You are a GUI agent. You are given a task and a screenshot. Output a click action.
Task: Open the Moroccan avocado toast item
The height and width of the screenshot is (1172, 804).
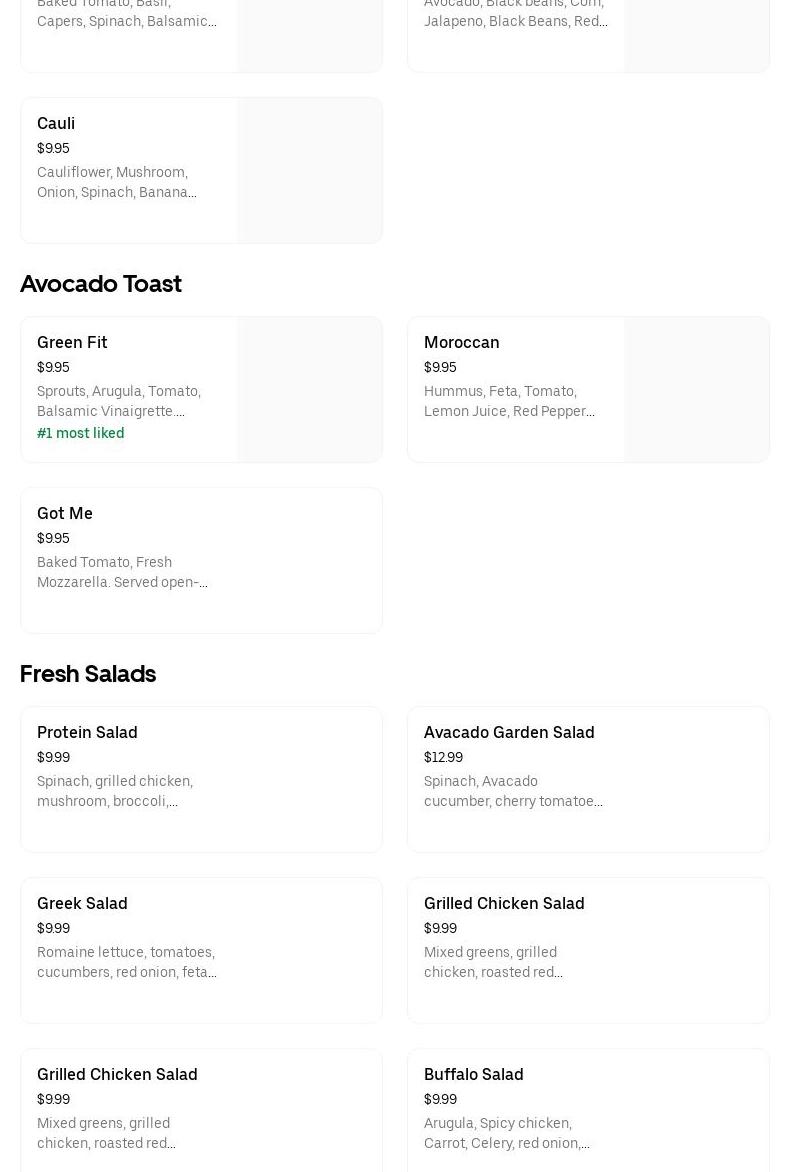461,343
